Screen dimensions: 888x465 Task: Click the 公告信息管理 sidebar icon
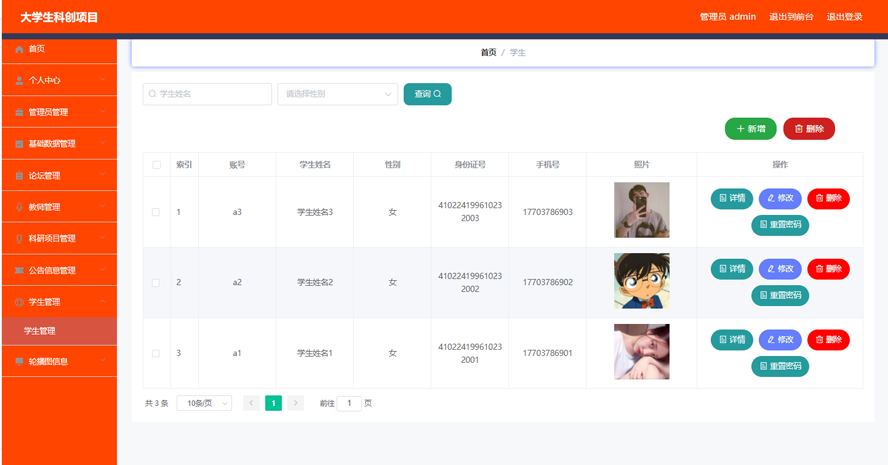tap(19, 270)
